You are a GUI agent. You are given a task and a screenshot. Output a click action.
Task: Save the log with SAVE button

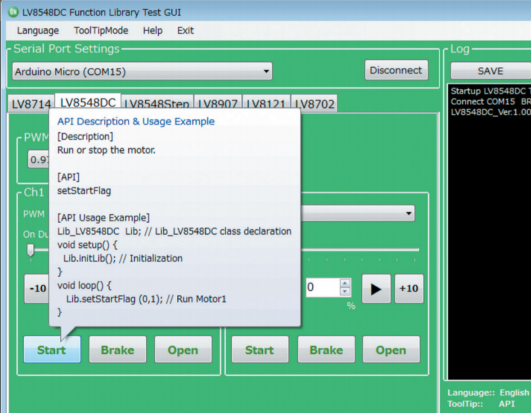point(490,71)
